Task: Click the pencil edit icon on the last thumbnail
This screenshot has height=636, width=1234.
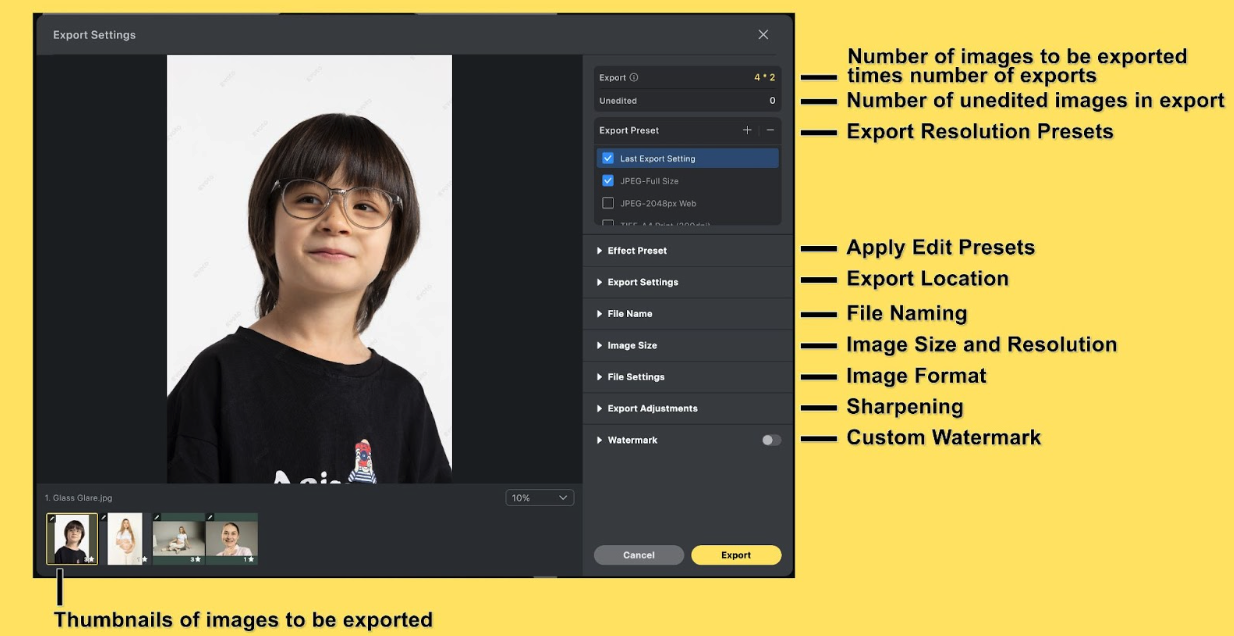Action: point(210,517)
